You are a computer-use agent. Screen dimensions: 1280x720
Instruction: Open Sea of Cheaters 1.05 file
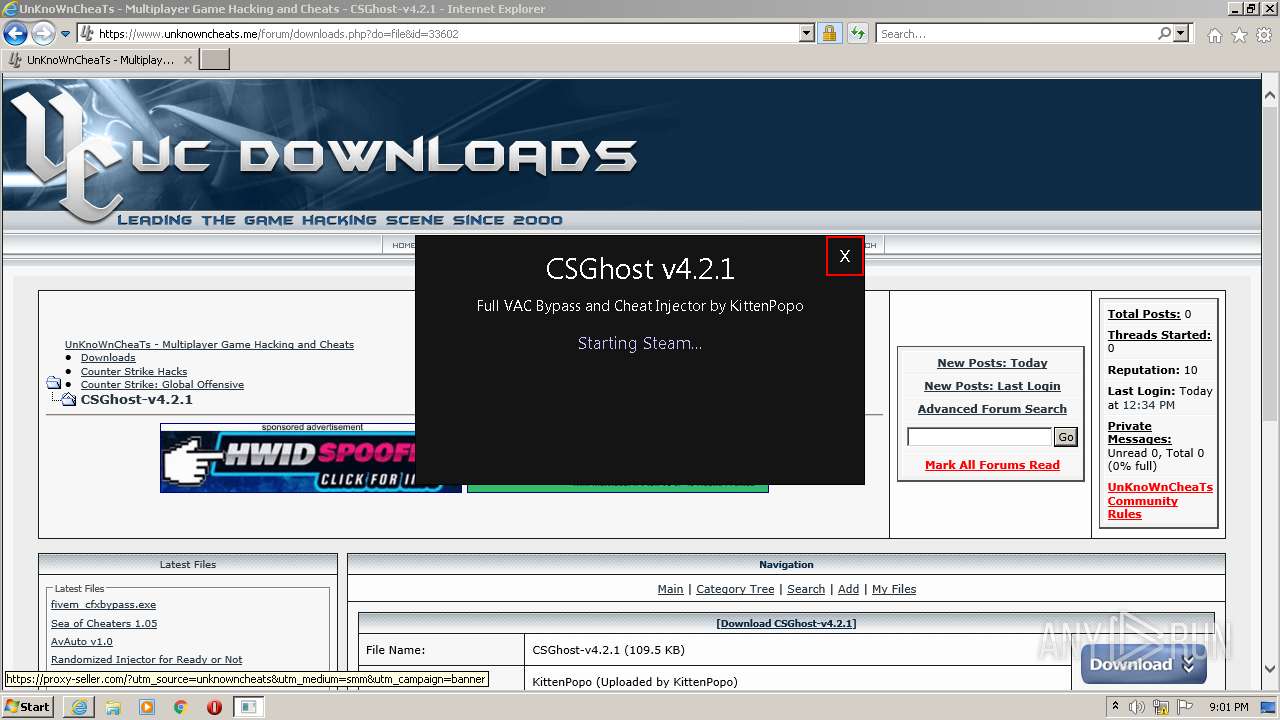104,624
